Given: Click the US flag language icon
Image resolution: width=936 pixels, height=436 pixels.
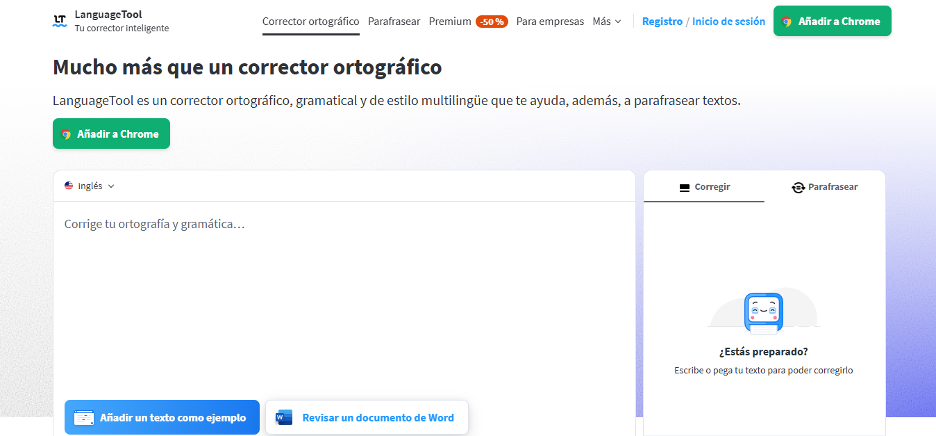Looking at the screenshot, I should (x=69, y=186).
